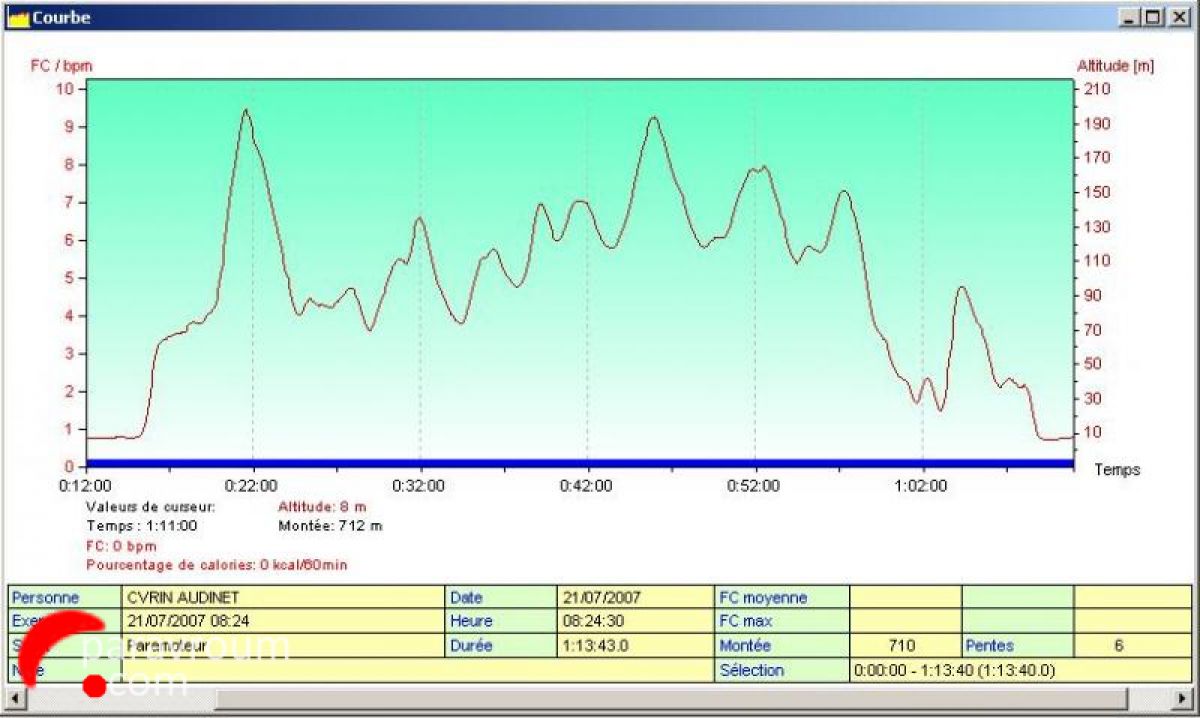Image resolution: width=1200 pixels, height=718 pixels.
Task: Select the Montée value 710
Action: coord(904,646)
